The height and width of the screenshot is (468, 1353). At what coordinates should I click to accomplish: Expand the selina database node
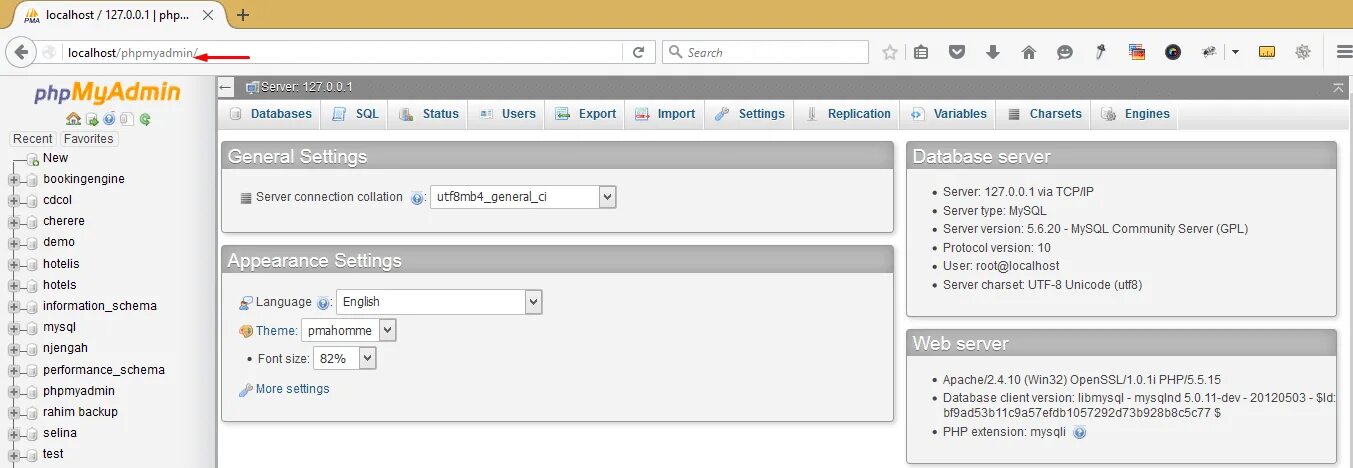click(14, 433)
